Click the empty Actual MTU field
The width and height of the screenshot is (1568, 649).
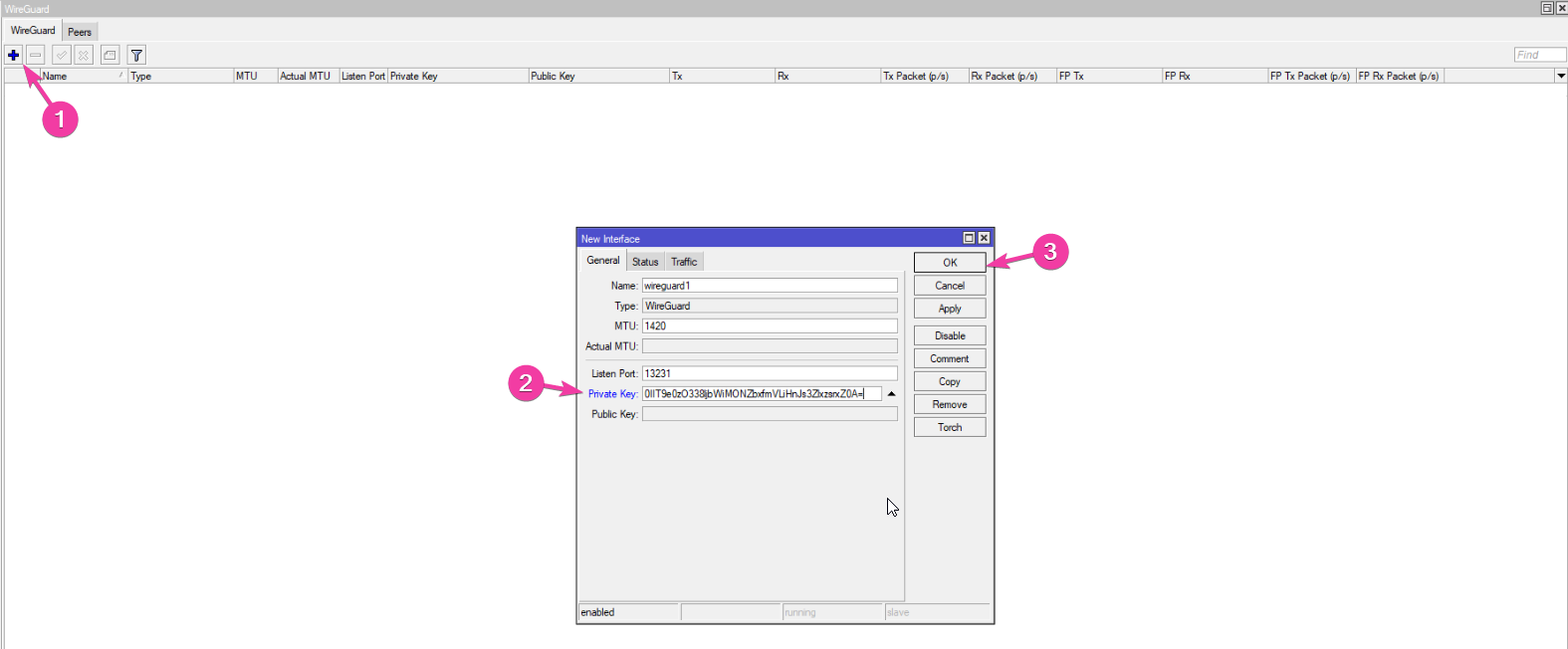770,346
